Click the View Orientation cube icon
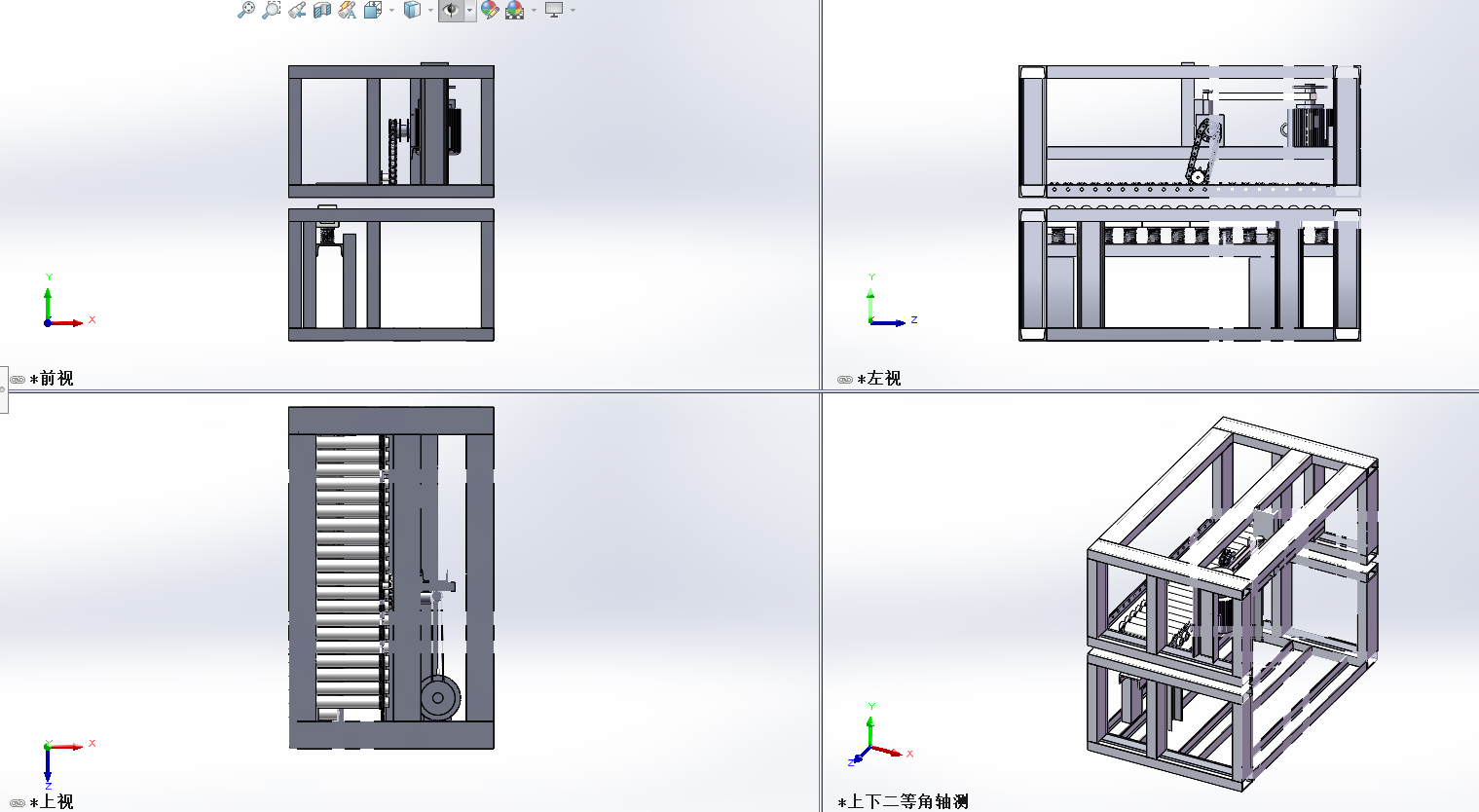 point(372,10)
